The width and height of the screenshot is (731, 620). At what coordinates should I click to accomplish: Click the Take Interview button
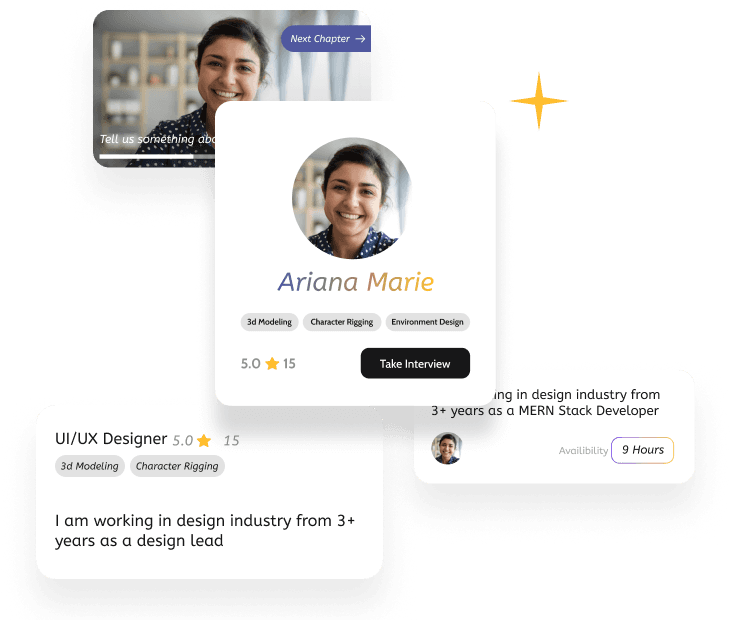[415, 363]
